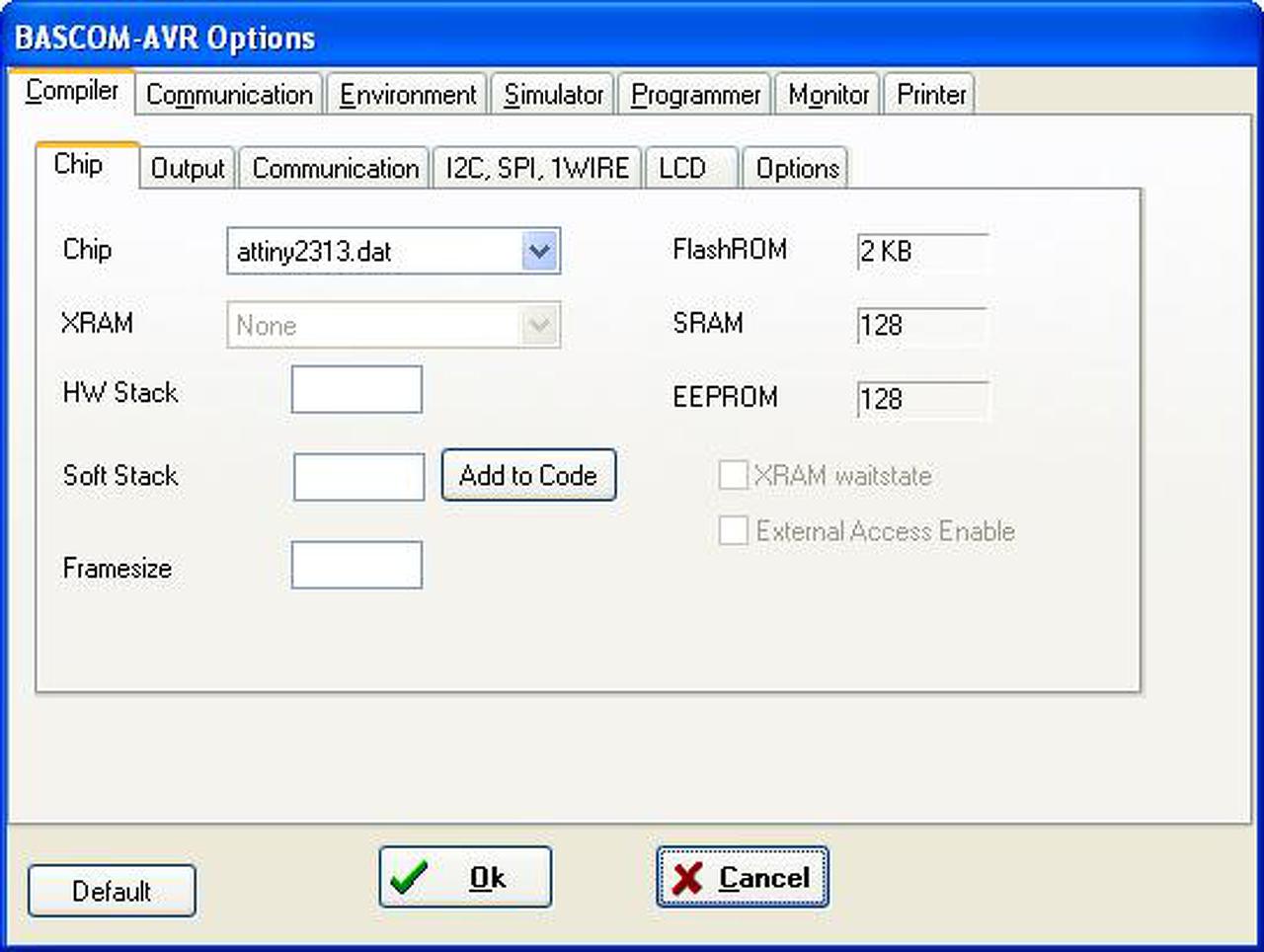The image size is (1264, 952).
Task: Click the Framesize input field
Action: pos(356,565)
